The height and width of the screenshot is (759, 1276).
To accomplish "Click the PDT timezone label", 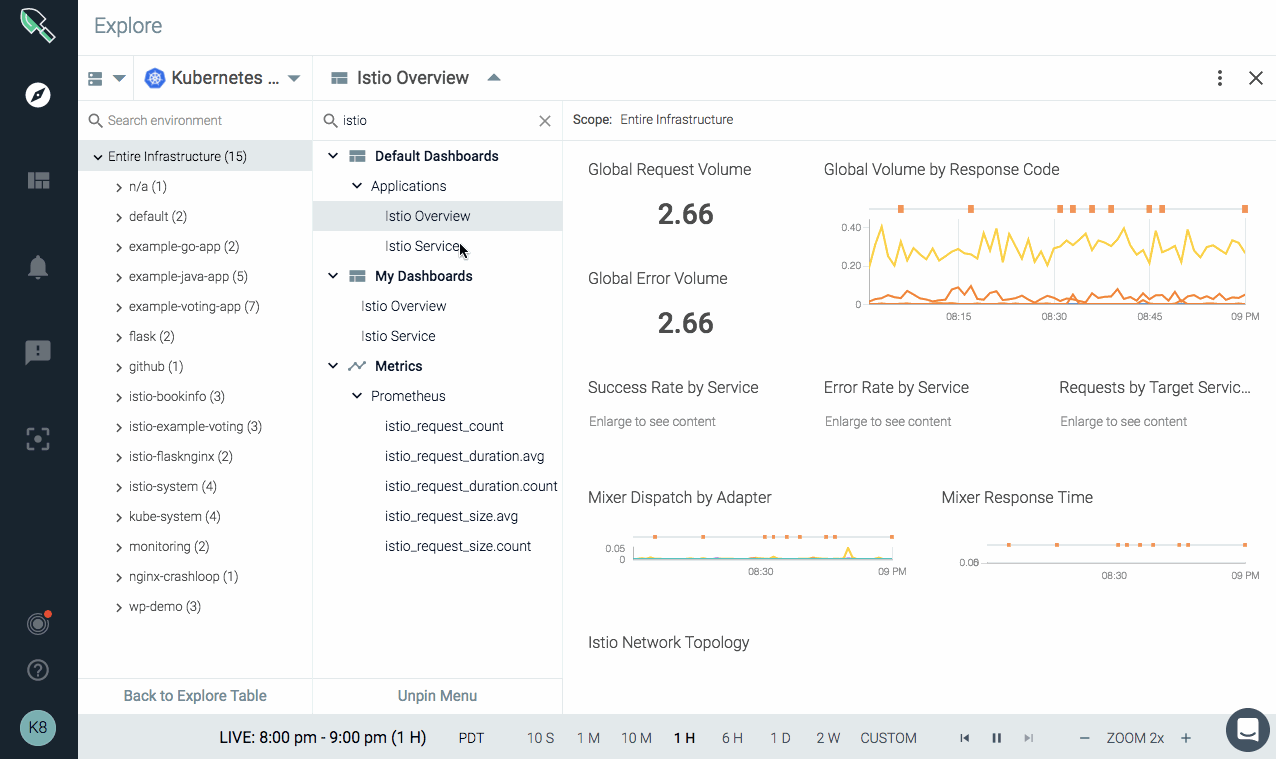I will (x=471, y=738).
